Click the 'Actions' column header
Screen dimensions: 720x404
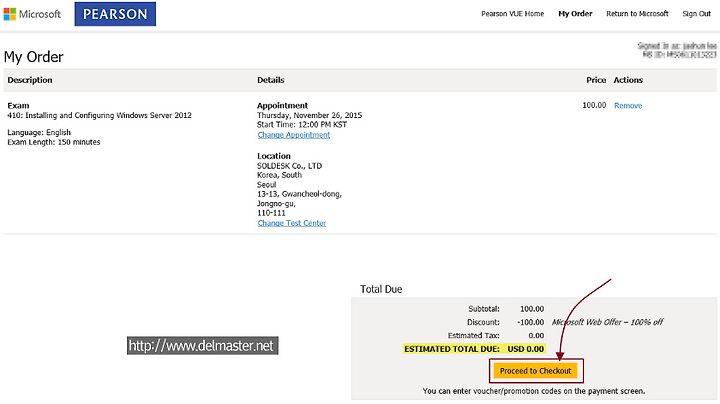point(628,80)
